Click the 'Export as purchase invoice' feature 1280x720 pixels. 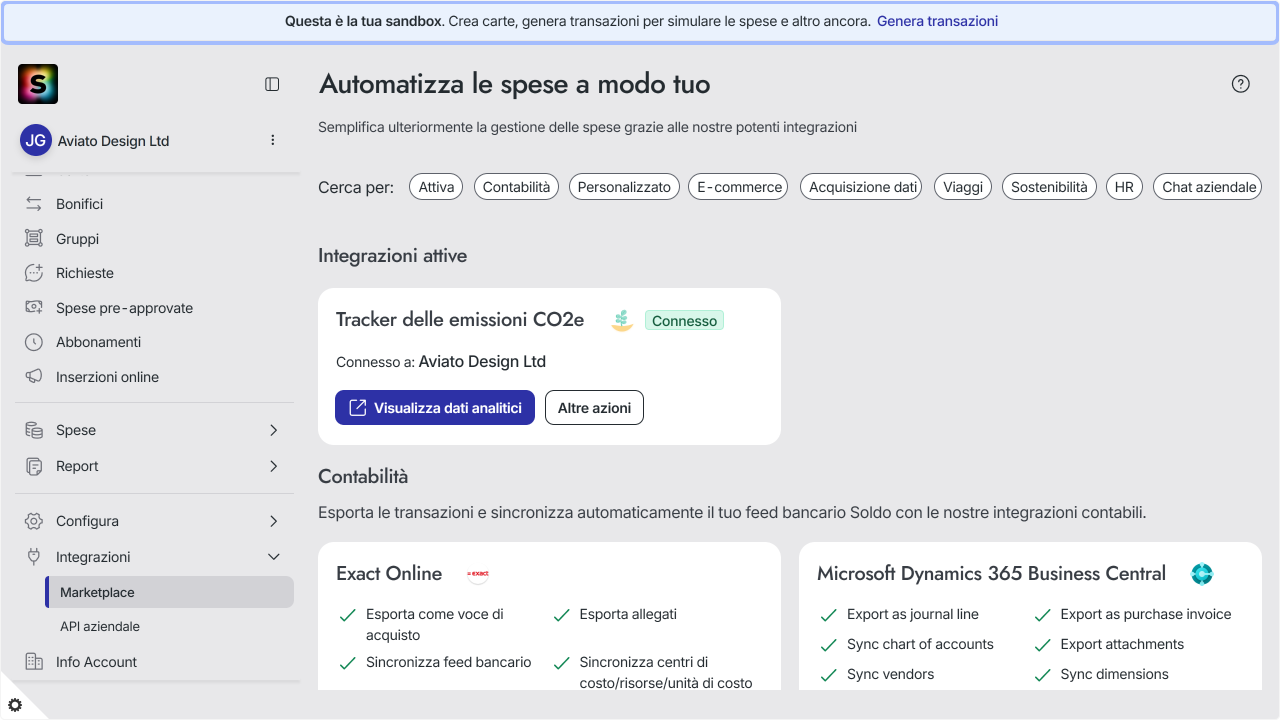tap(1146, 614)
